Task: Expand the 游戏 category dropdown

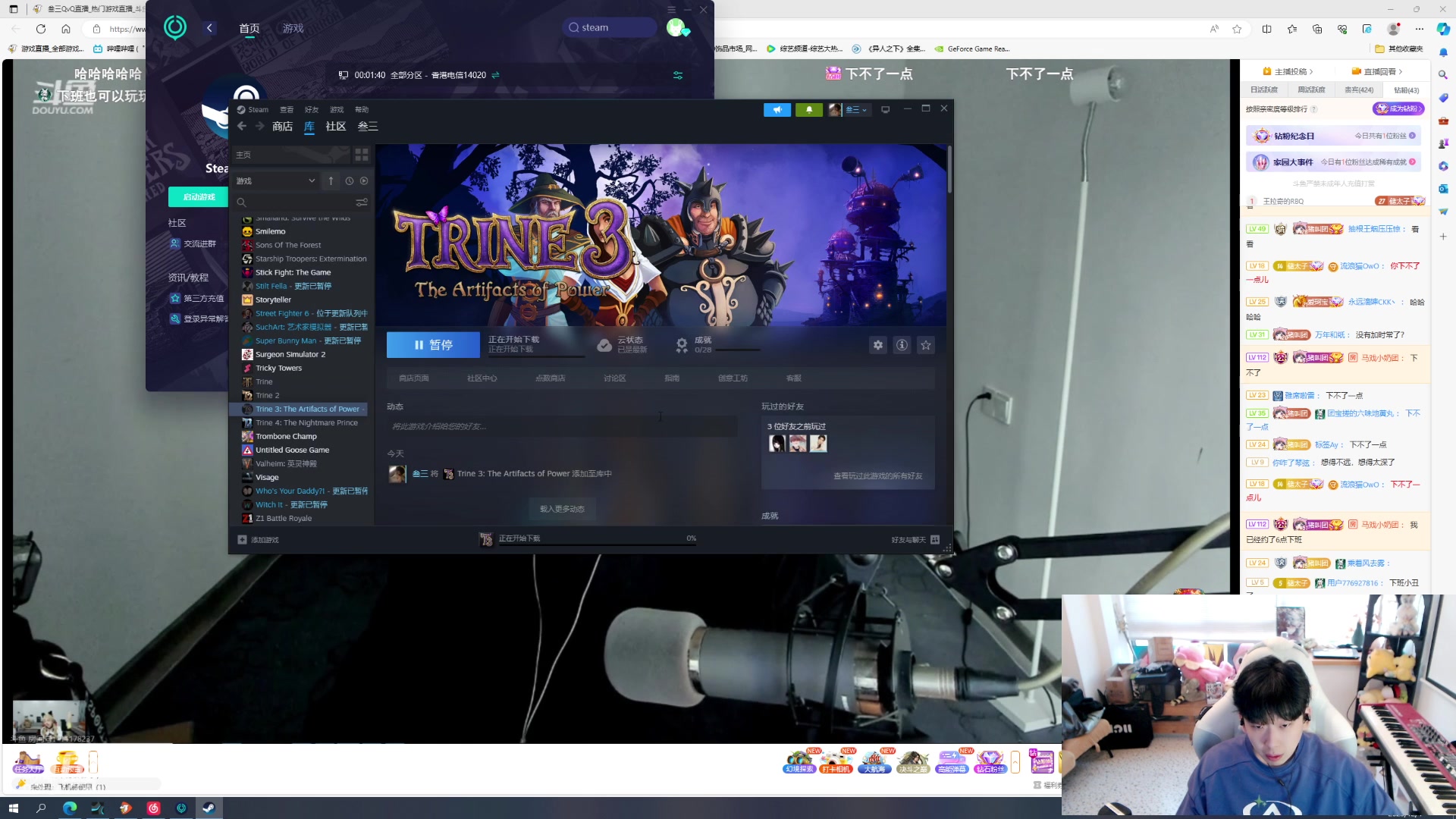Action: click(312, 181)
